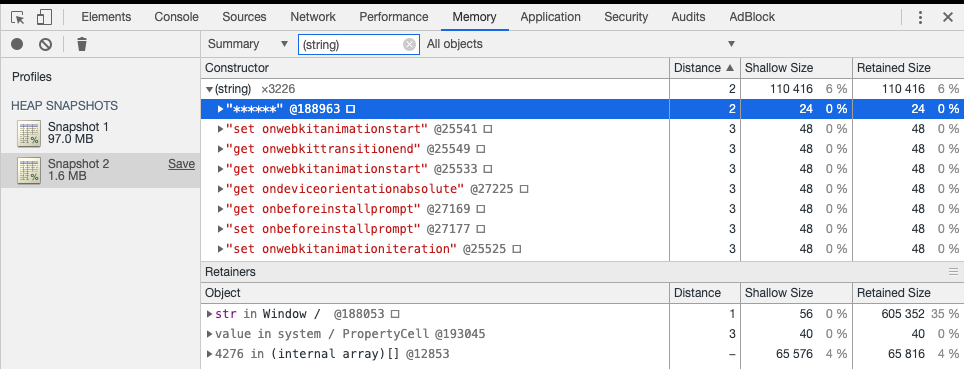Toggle the device toolbar icon
The image size is (964, 369).
click(x=44, y=17)
